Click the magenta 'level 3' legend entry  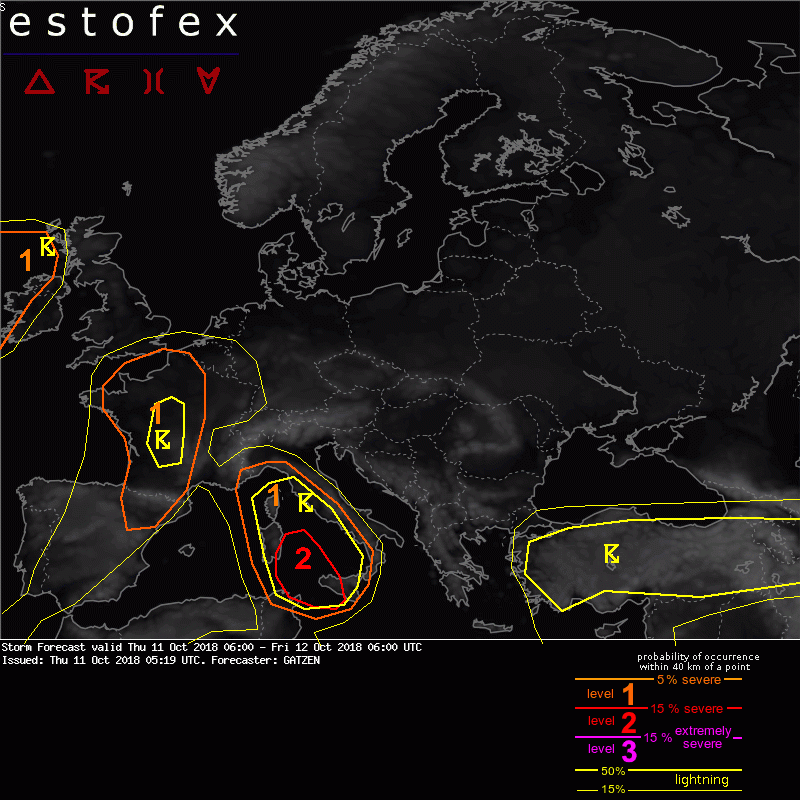[612, 749]
